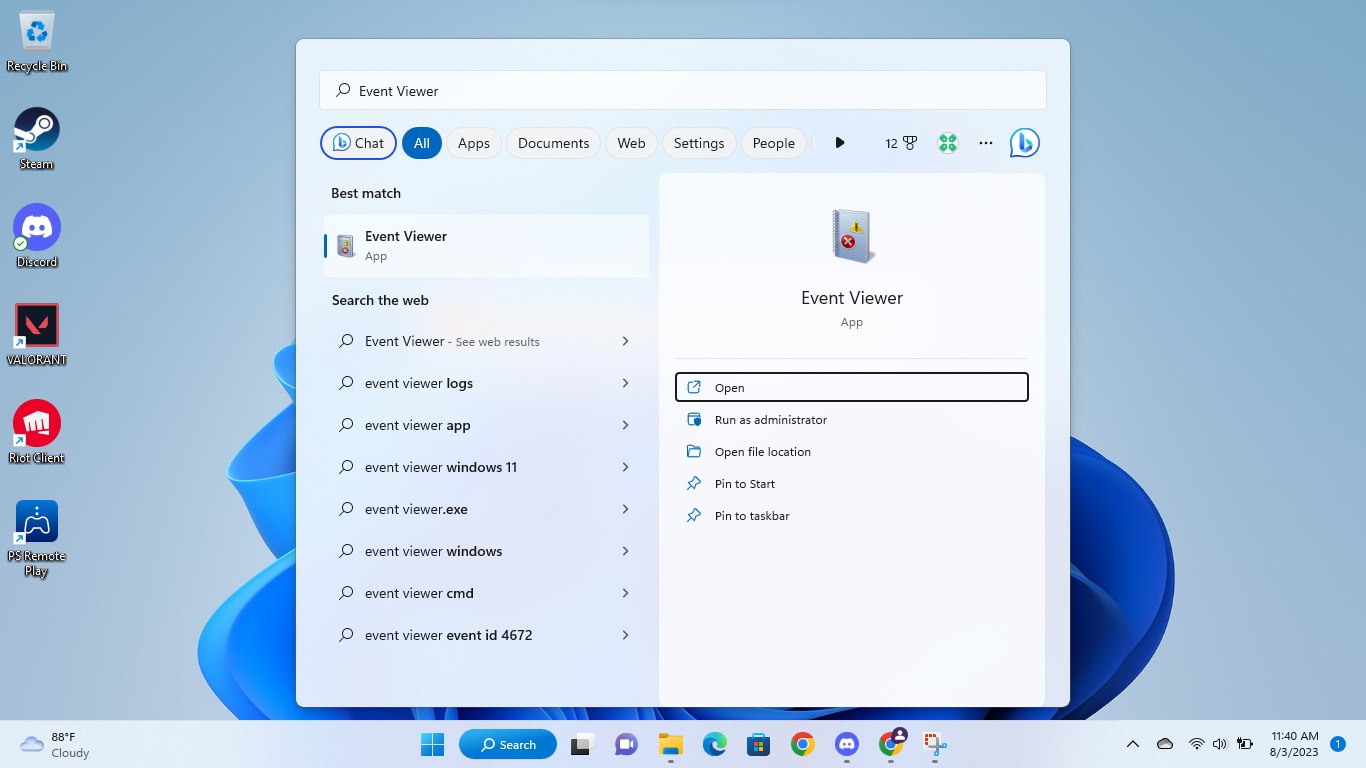Click the search text field containing Event Viewer
The height and width of the screenshot is (768, 1366).
(x=682, y=91)
